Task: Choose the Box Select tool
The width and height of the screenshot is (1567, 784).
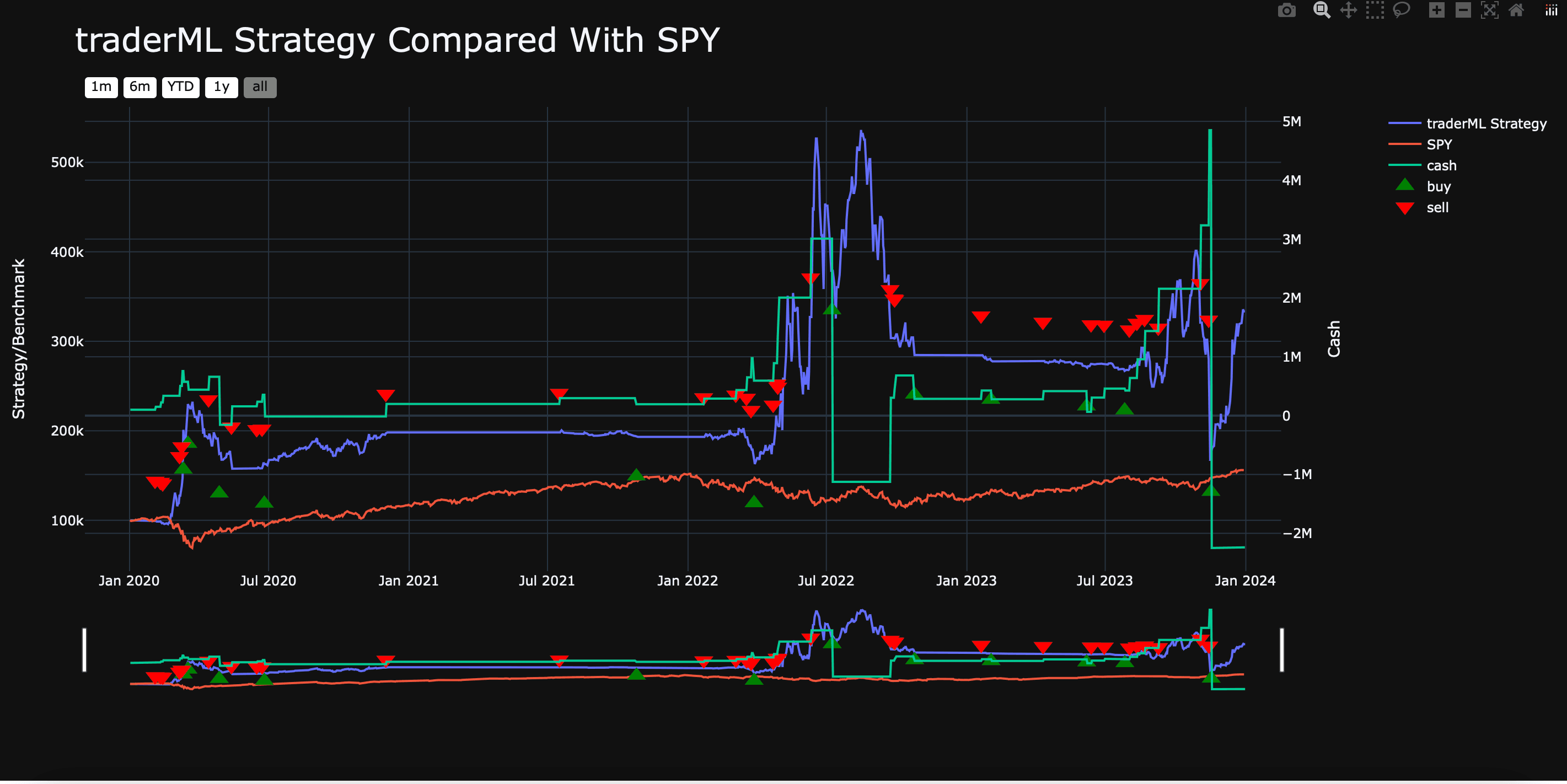Action: point(1375,10)
